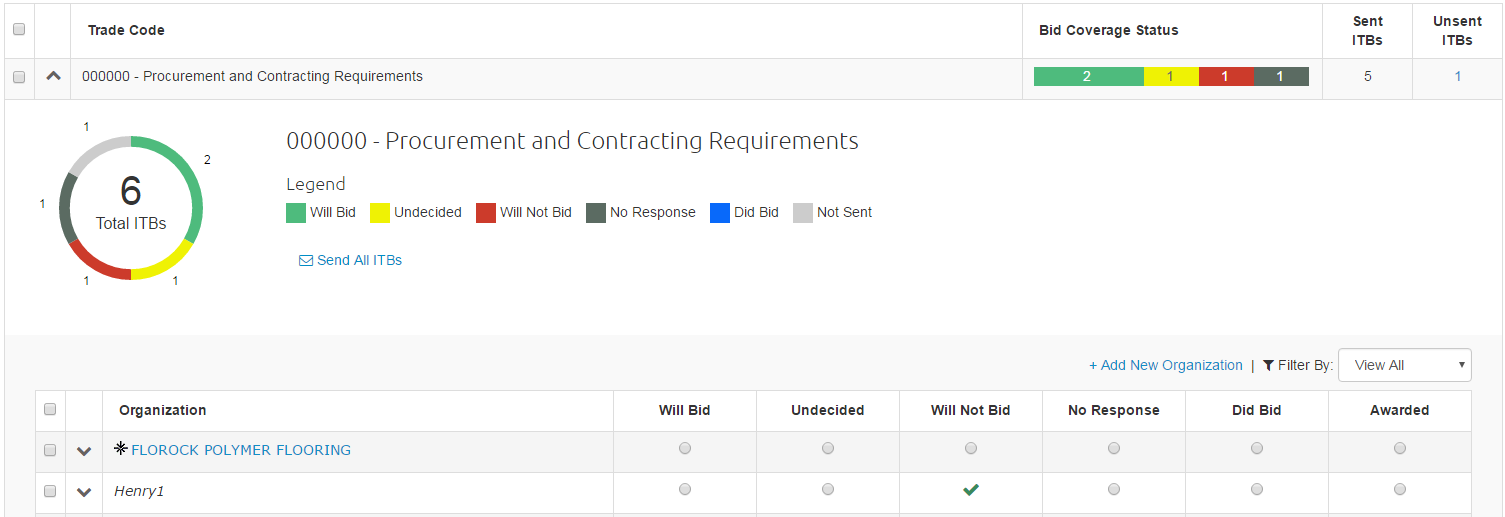The image size is (1505, 517).
Task: Click the green Will Bid segment in coverage bar
Action: 1088,76
